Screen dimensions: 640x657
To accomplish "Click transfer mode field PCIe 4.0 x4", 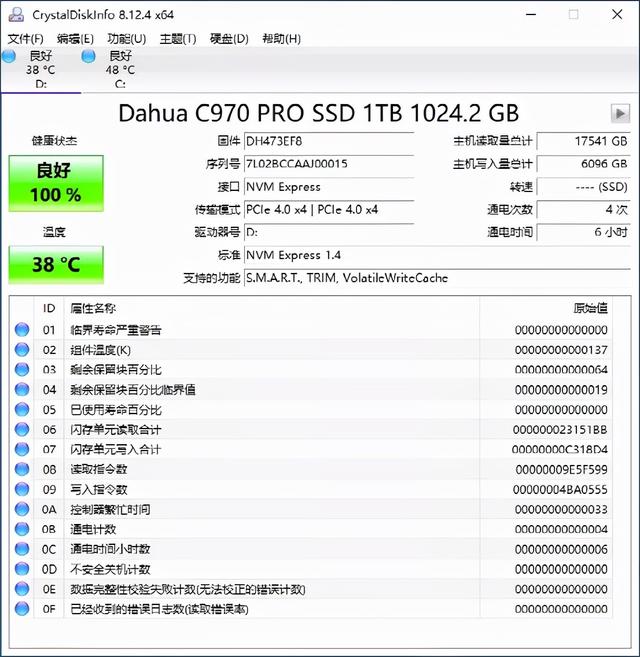I will pyautogui.click(x=329, y=210).
